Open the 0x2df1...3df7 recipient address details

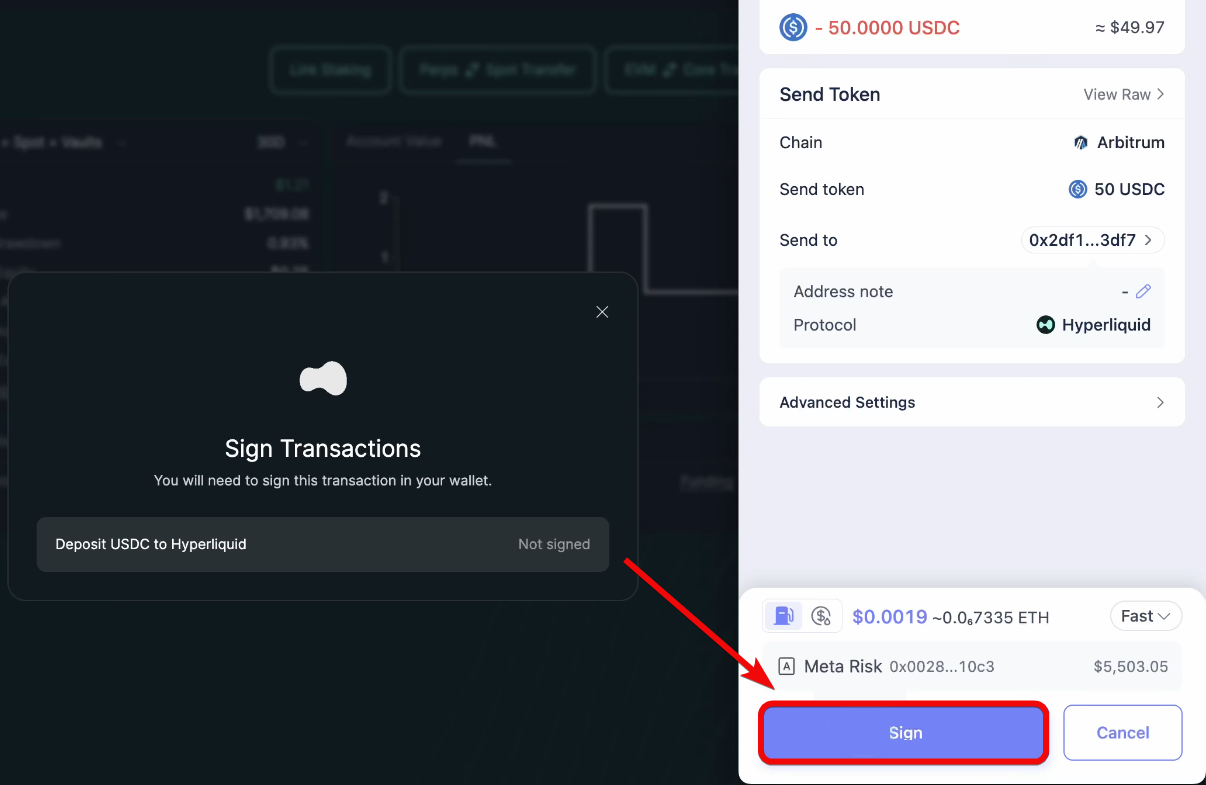coord(1092,240)
